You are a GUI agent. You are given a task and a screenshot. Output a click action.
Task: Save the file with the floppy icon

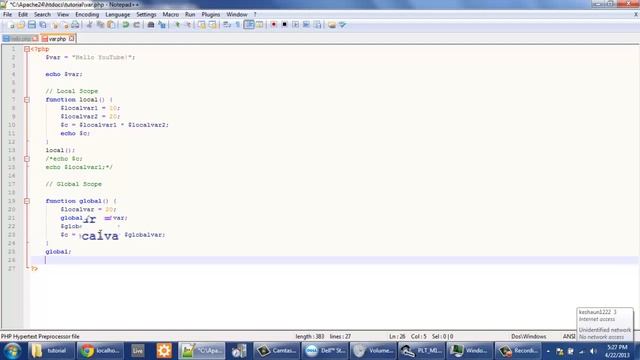[31, 25]
